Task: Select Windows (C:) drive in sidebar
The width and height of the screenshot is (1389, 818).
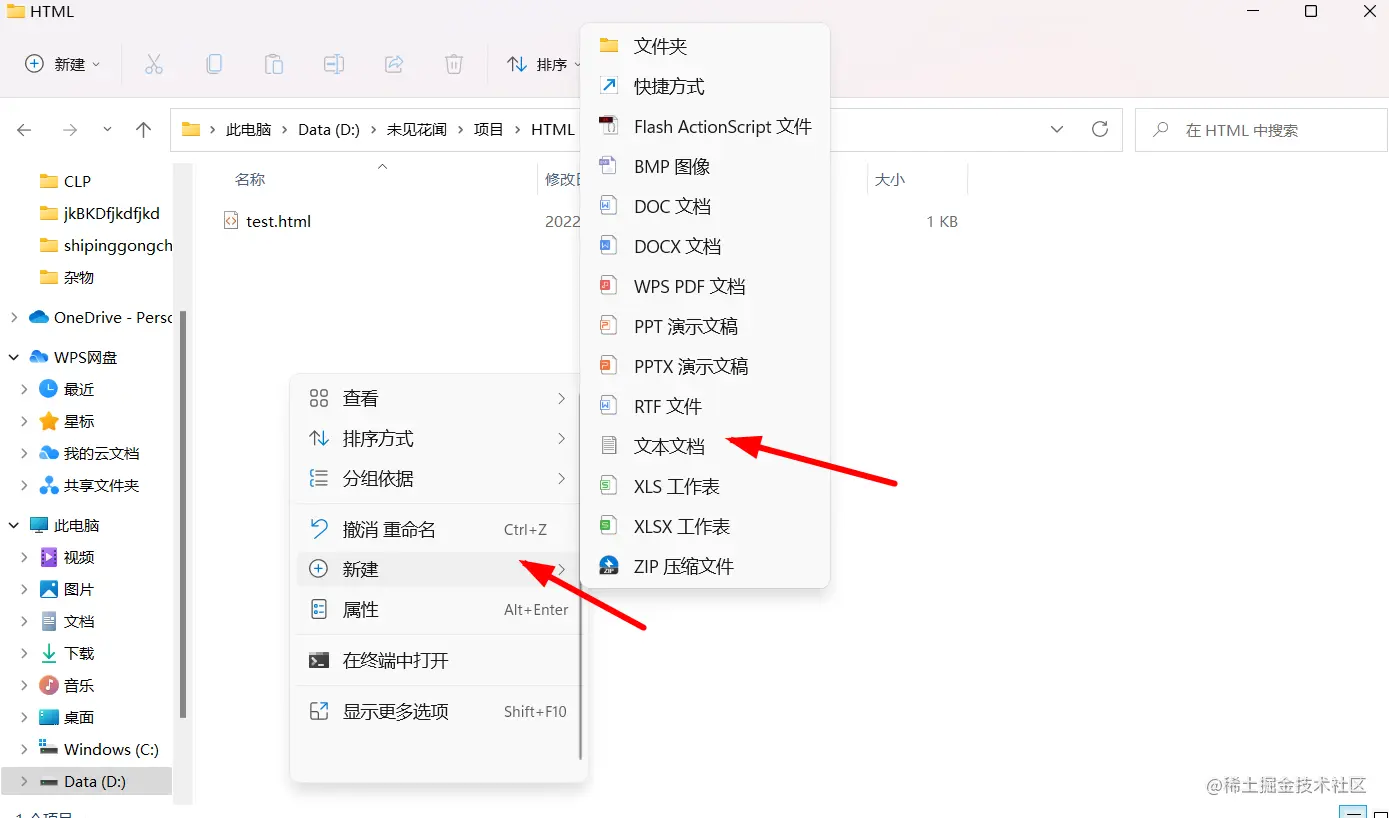Action: pos(99,749)
